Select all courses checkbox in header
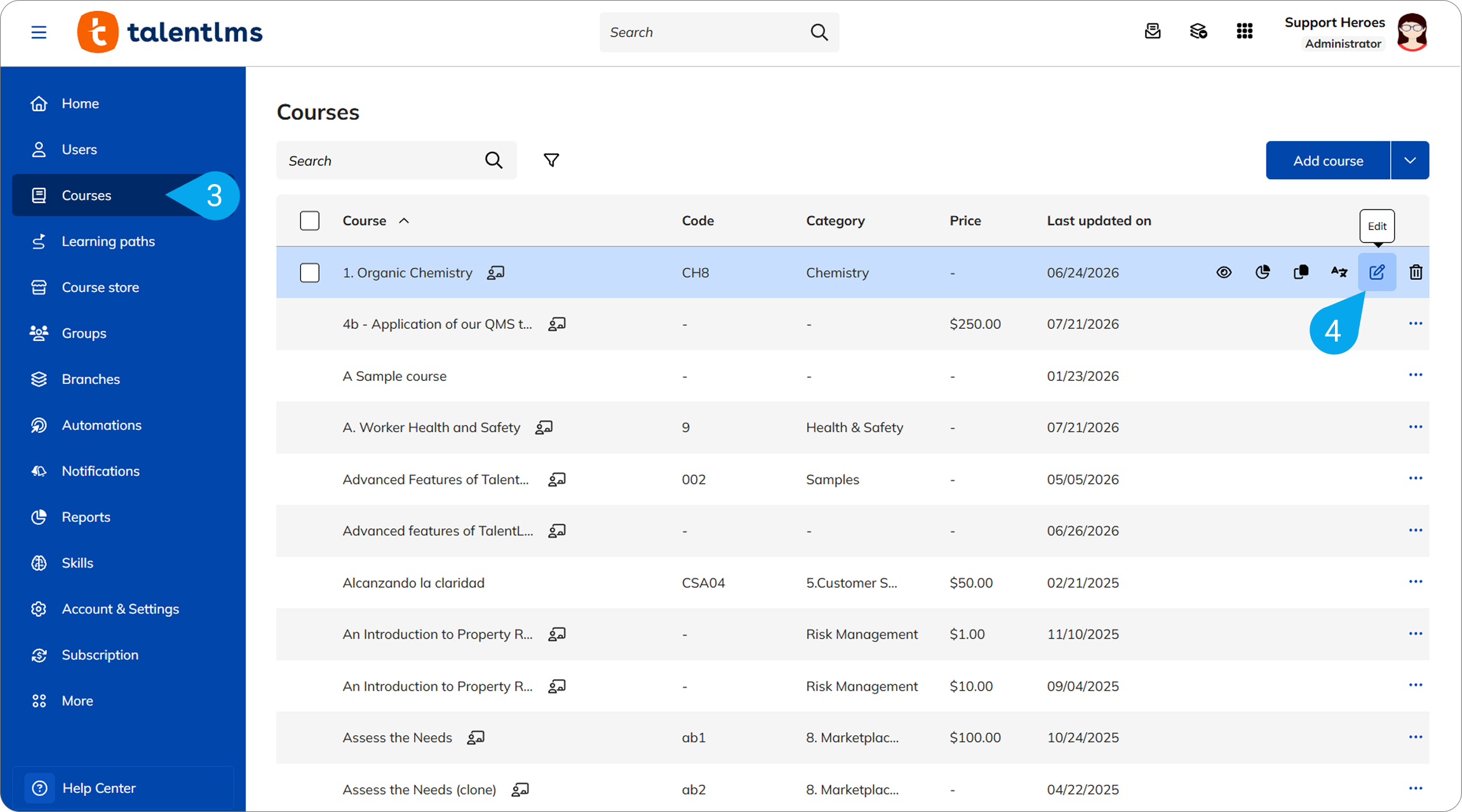This screenshot has width=1462, height=812. pos(310,221)
